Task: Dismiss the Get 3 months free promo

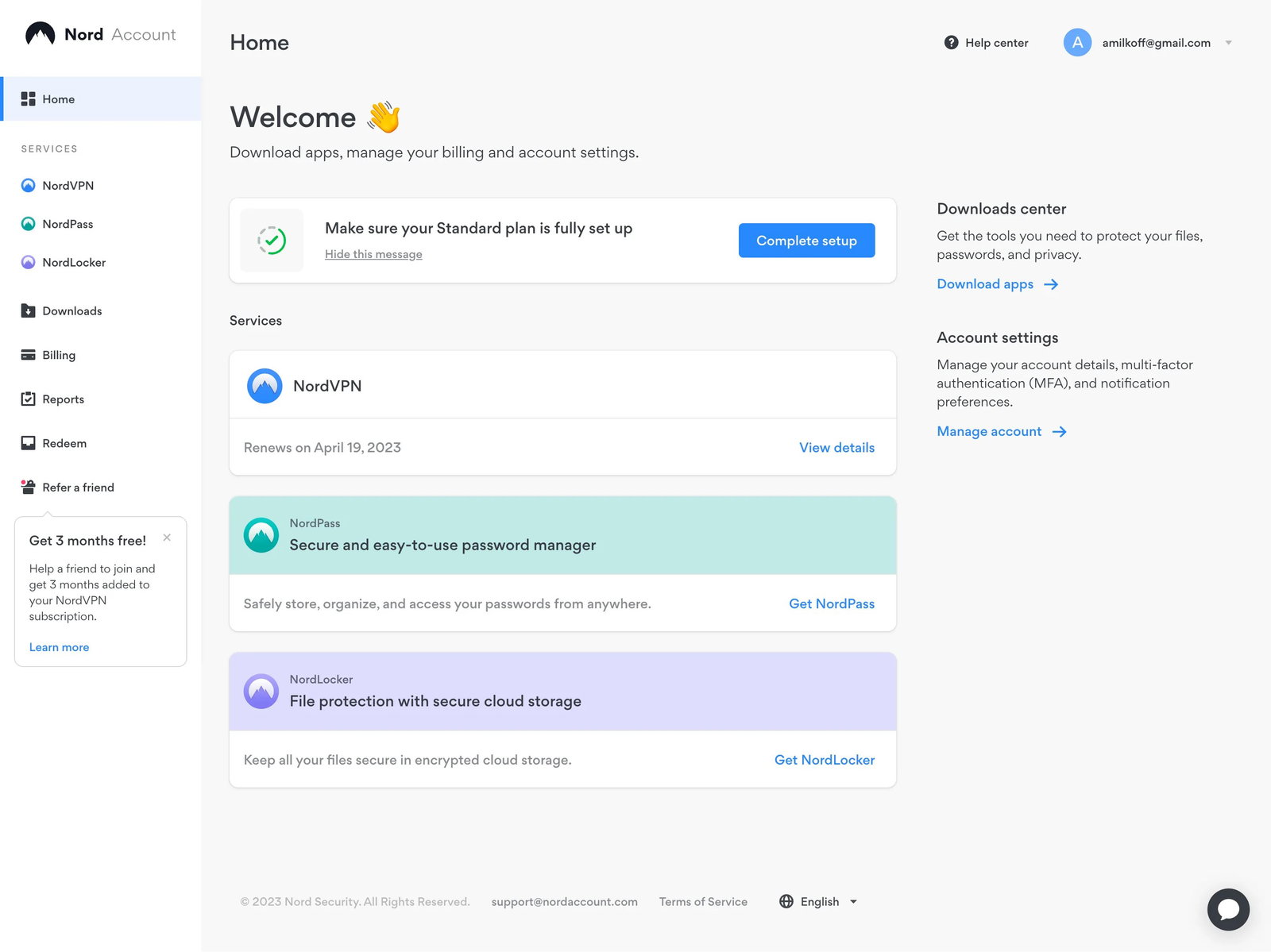Action: tap(167, 538)
